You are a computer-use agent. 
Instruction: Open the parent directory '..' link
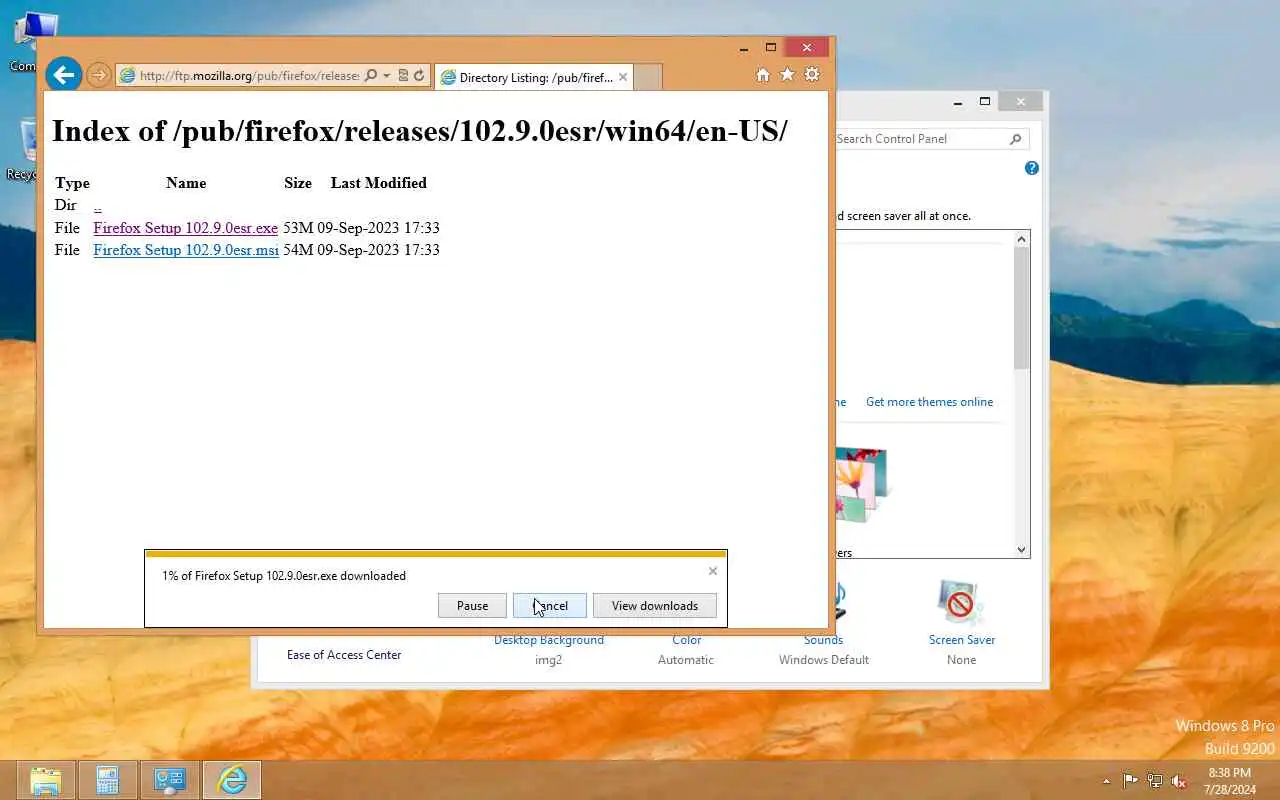[97, 205]
